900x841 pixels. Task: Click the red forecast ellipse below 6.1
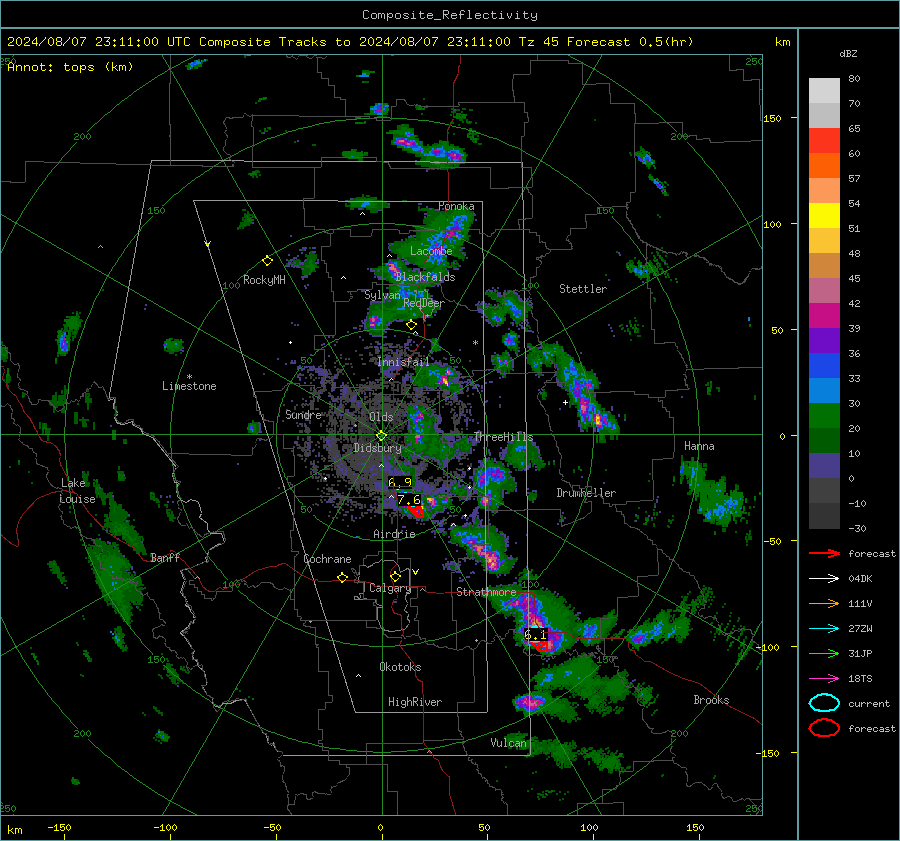pos(540,646)
